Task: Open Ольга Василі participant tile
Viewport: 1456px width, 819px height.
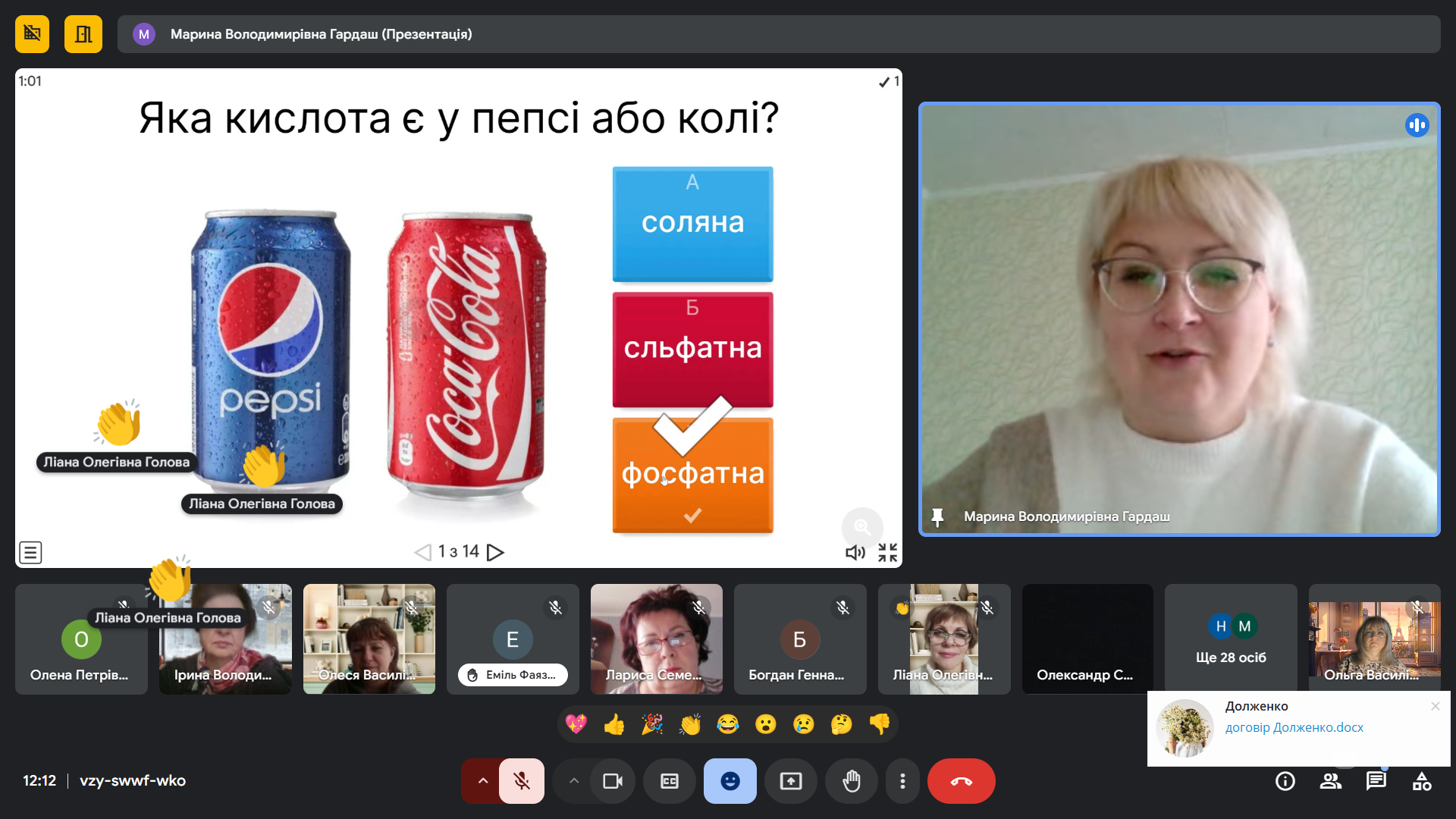Action: pos(1374,639)
